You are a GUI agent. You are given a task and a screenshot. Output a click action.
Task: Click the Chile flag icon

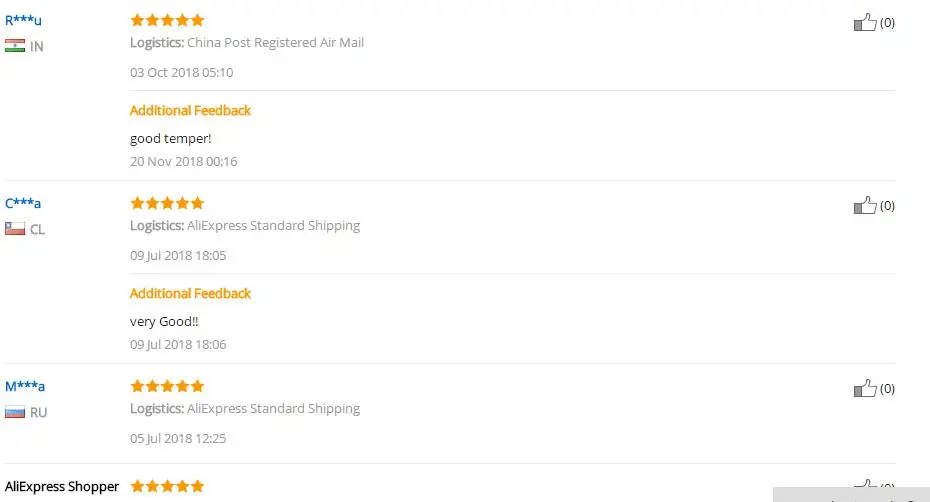pos(15,229)
